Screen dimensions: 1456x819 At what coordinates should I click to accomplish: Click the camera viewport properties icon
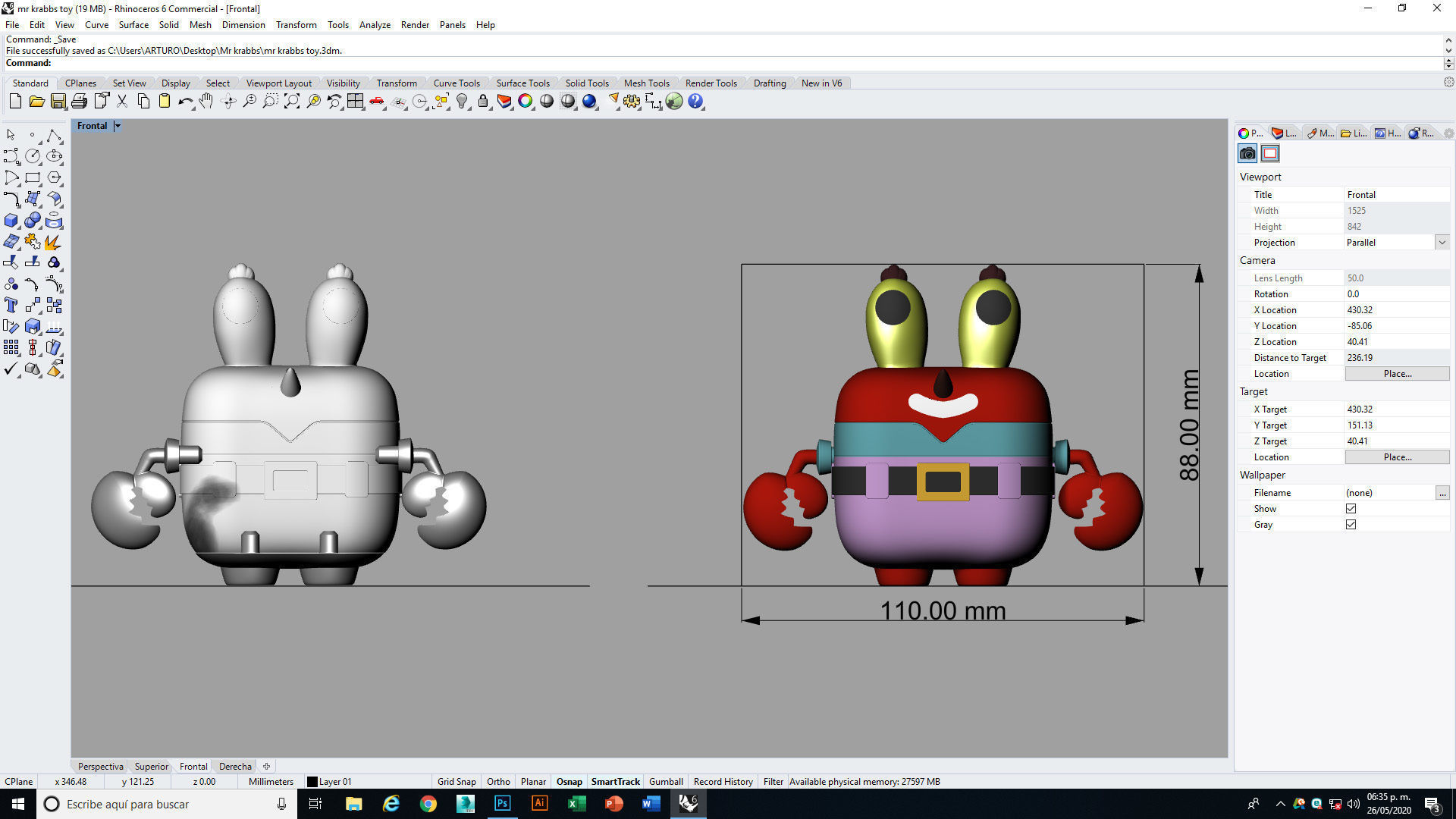click(1247, 153)
